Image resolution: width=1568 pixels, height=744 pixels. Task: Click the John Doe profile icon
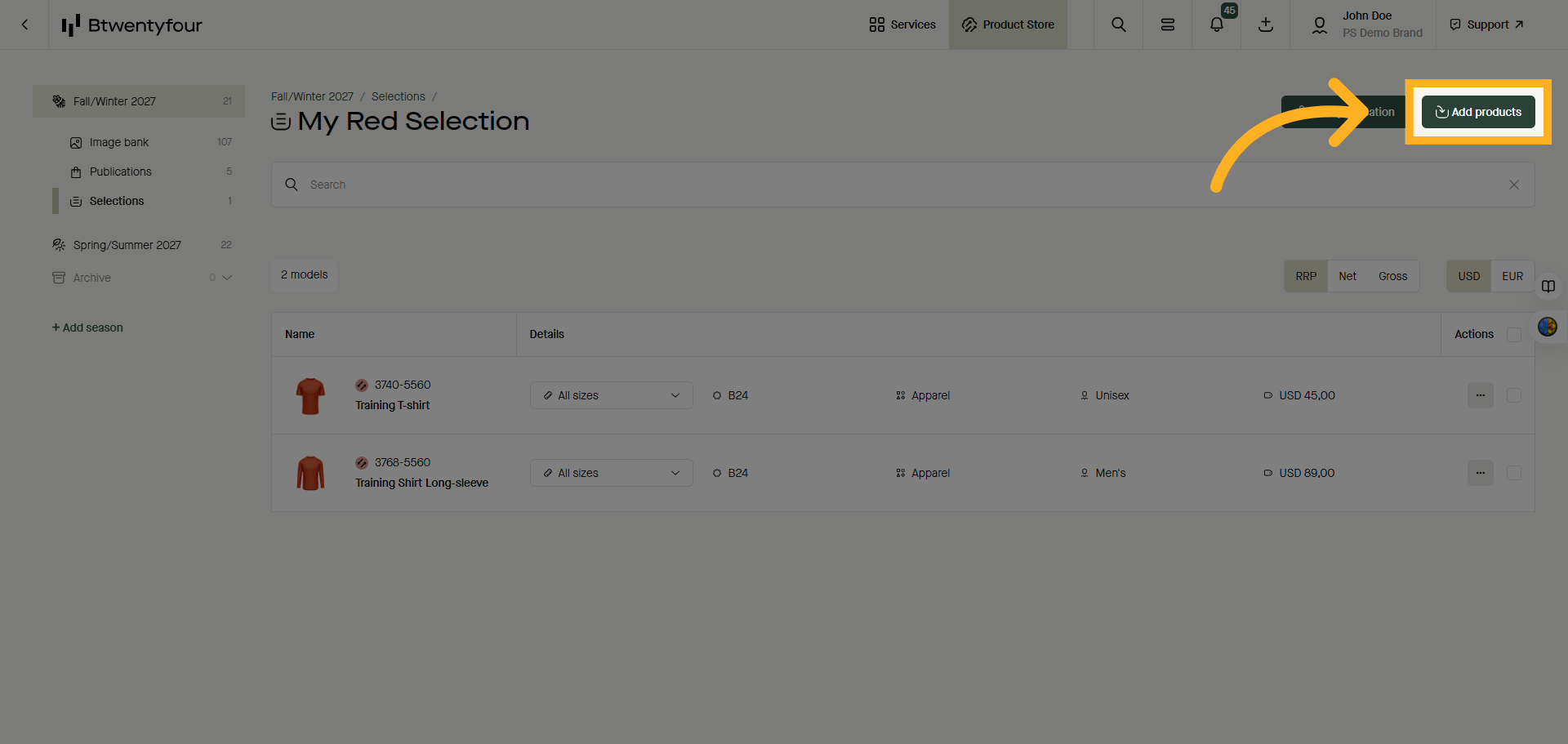click(x=1319, y=25)
